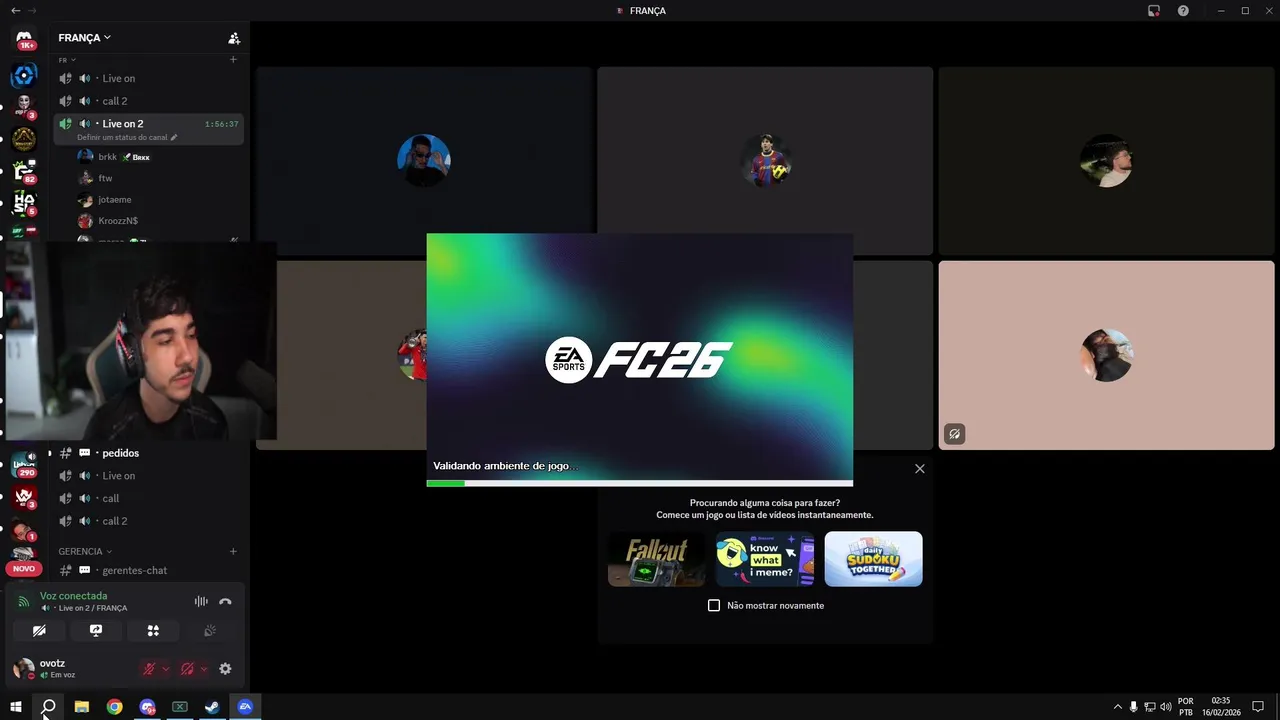Click the invite members icon
1280x720 pixels.
234,38
